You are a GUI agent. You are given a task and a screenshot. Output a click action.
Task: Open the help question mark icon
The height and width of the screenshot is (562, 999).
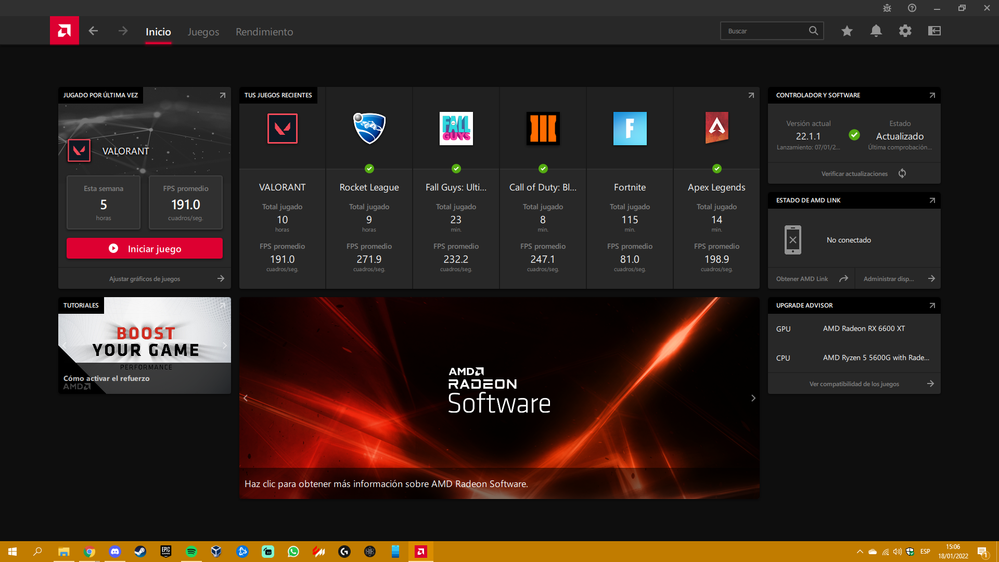click(x=912, y=8)
